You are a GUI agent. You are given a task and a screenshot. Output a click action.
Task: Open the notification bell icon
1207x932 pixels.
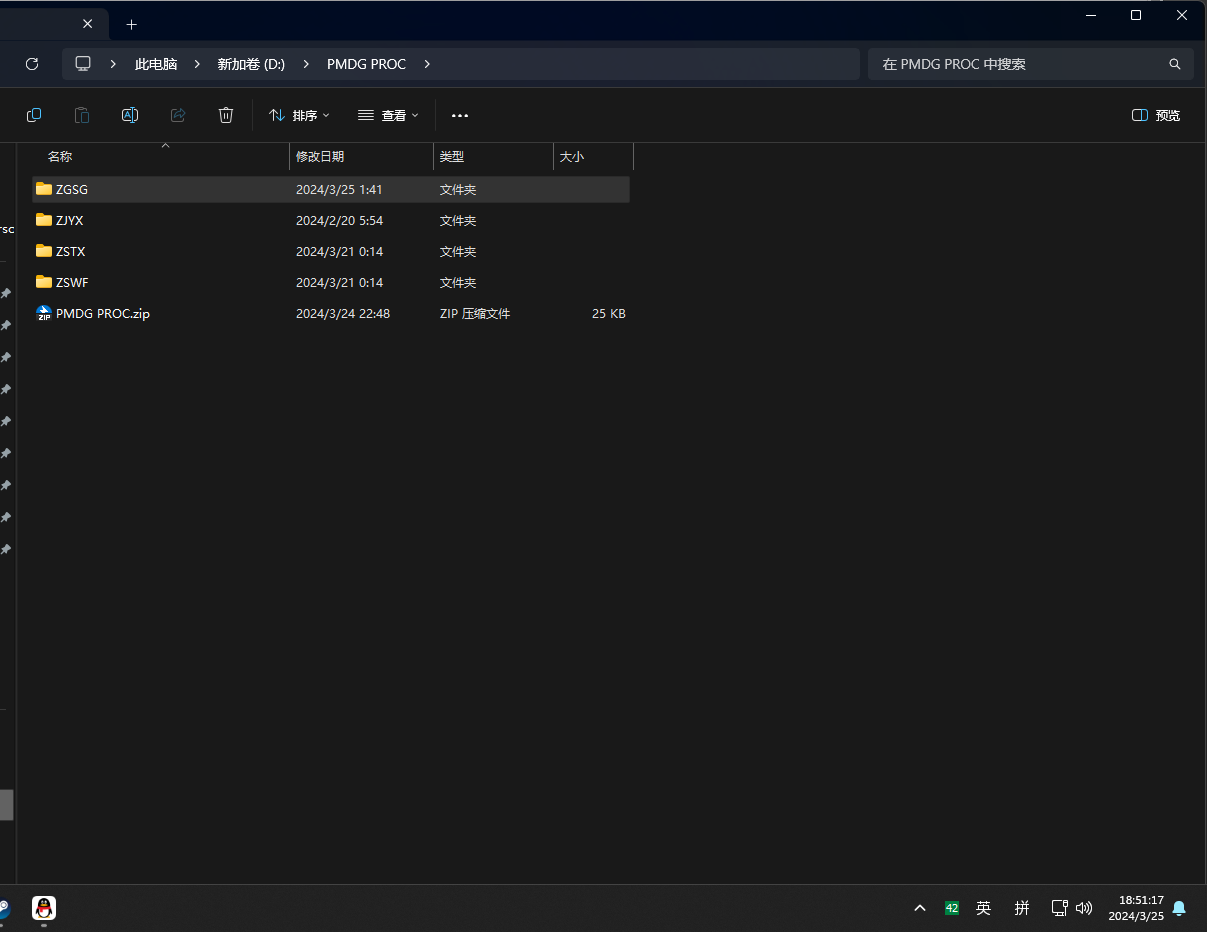1179,908
